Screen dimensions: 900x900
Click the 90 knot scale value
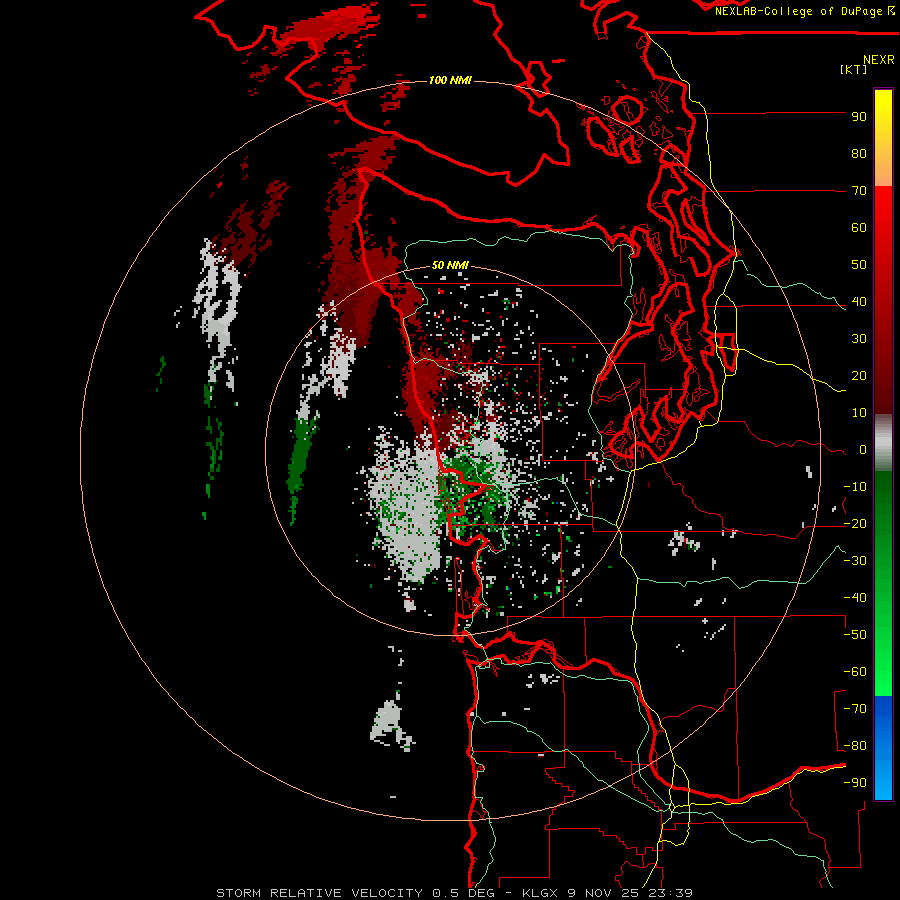[x=859, y=117]
